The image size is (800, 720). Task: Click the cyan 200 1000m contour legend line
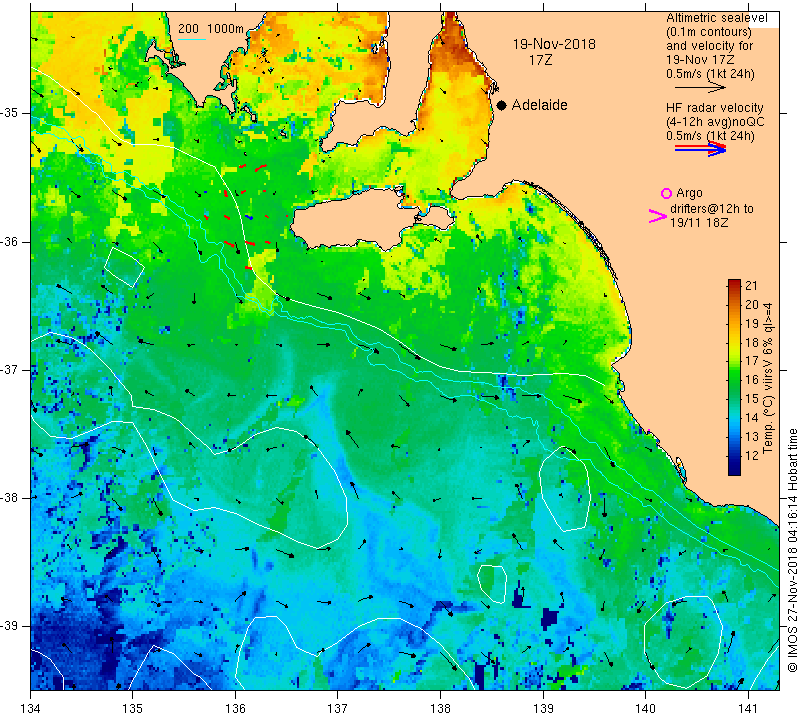192,39
